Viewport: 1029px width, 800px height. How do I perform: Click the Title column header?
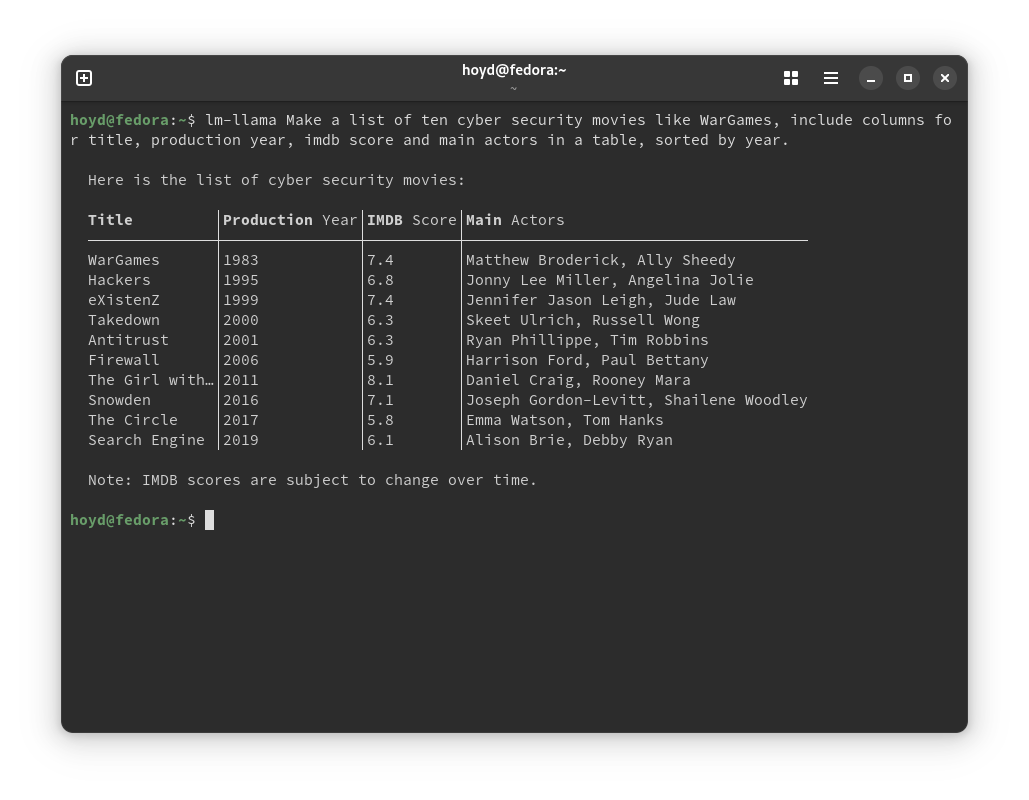[110, 220]
